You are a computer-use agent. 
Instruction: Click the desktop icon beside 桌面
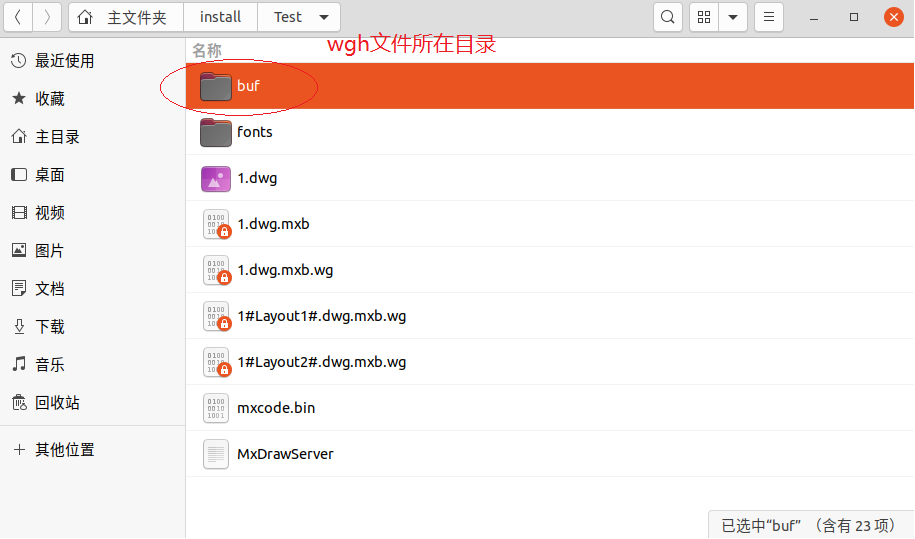pos(19,174)
